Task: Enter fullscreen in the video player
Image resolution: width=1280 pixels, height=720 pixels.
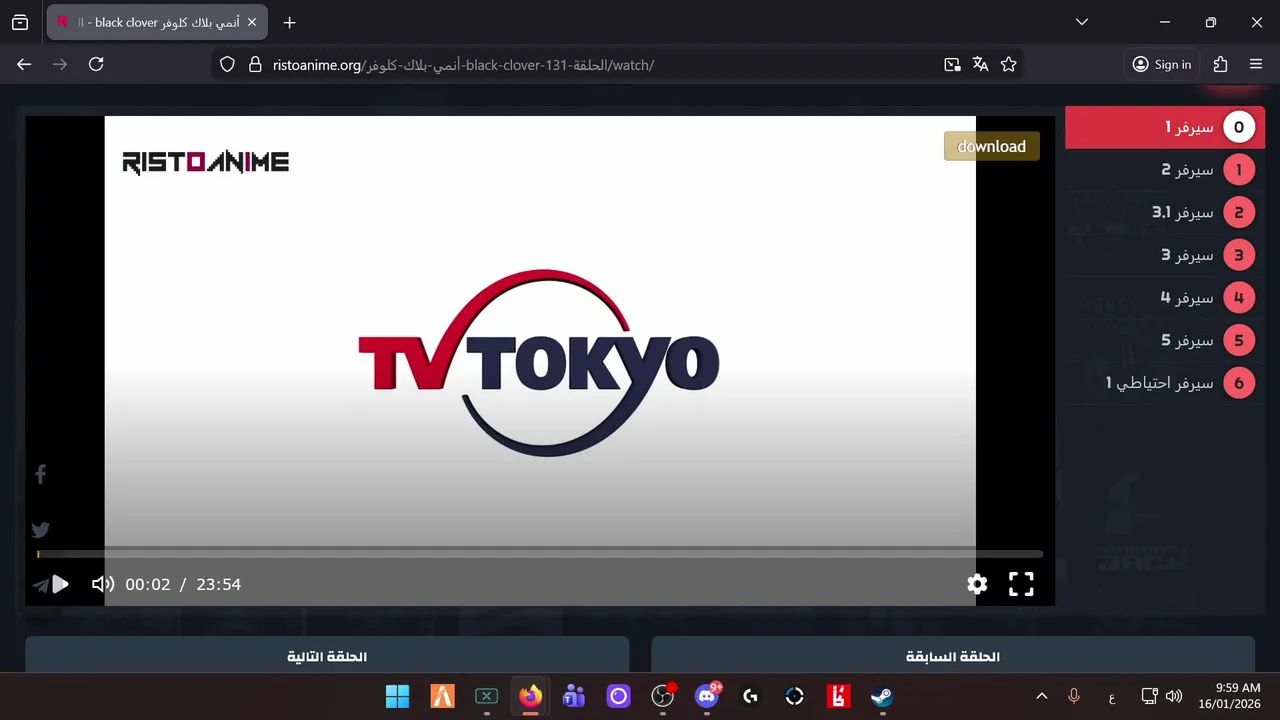Action: [1021, 584]
